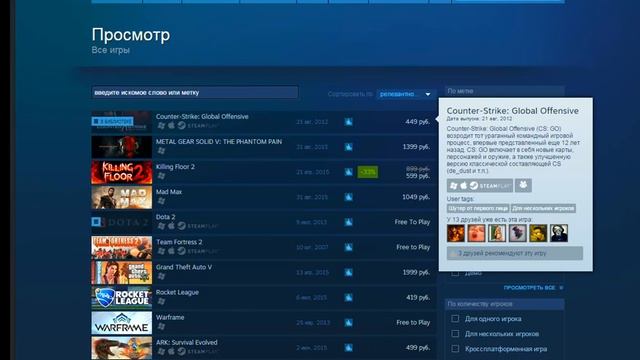640x360 pixels.
Task: Click Windows icon under Grand Theft Auto V
Action: [161, 276]
